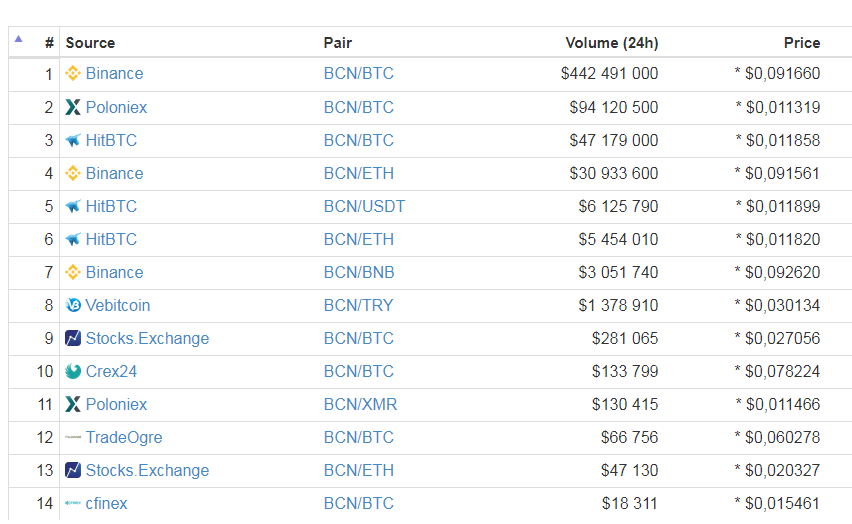The height and width of the screenshot is (524, 852).
Task: Select the $0,078224 price cell
Action: [778, 371]
